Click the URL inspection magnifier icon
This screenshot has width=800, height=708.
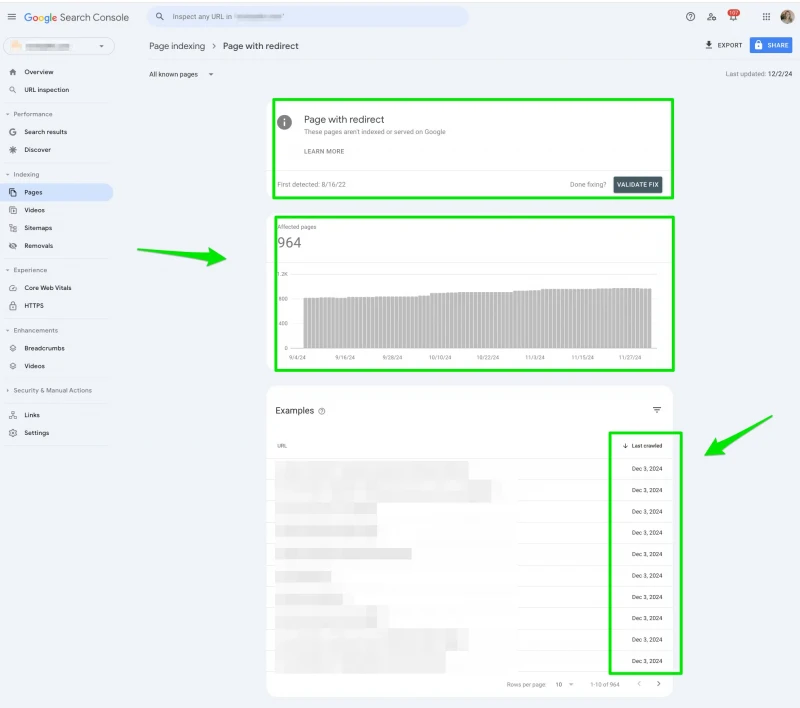point(13,90)
